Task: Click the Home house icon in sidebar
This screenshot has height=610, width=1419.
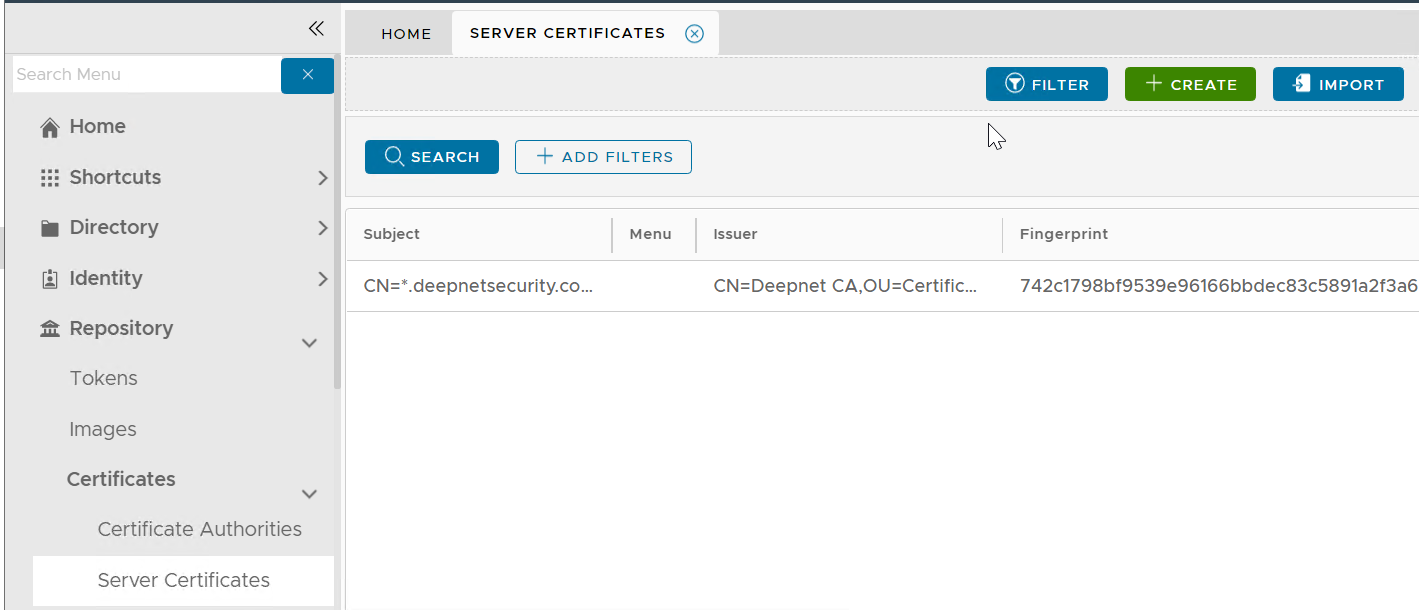Action: [x=49, y=127]
